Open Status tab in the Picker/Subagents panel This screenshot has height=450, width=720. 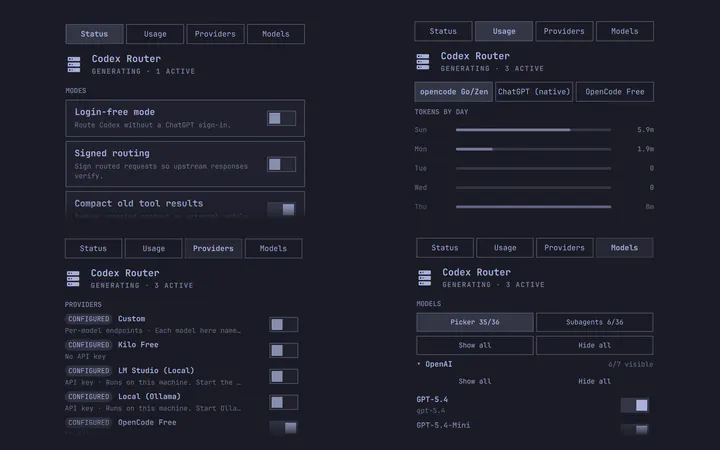(444, 248)
